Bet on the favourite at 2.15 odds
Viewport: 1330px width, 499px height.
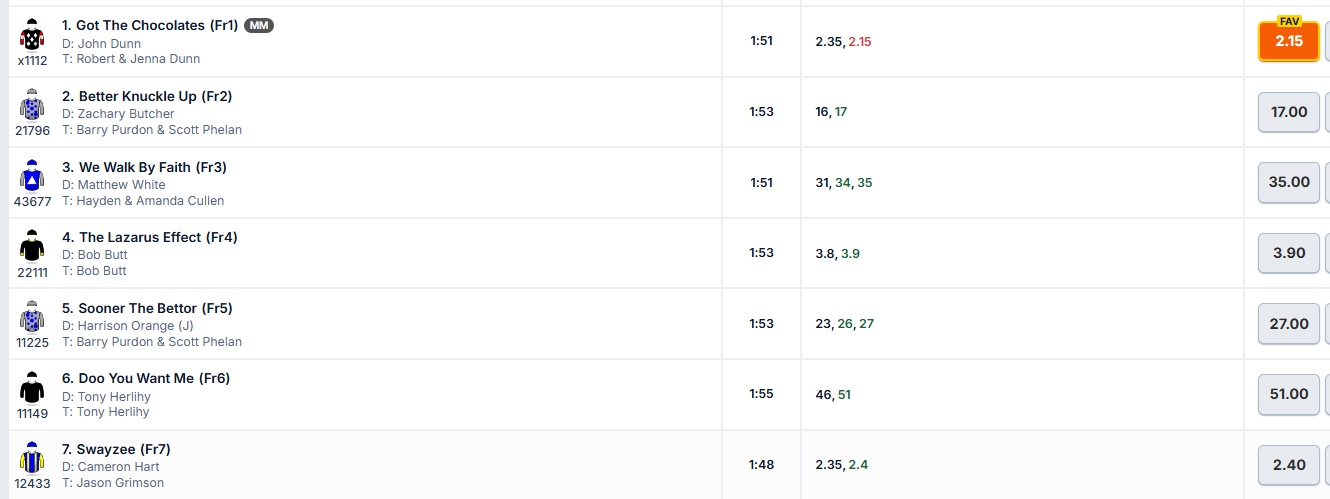(1288, 41)
